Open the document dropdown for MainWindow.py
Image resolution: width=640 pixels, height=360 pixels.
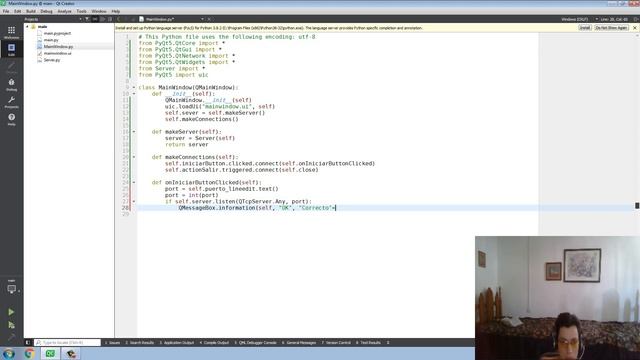(x=202, y=19)
